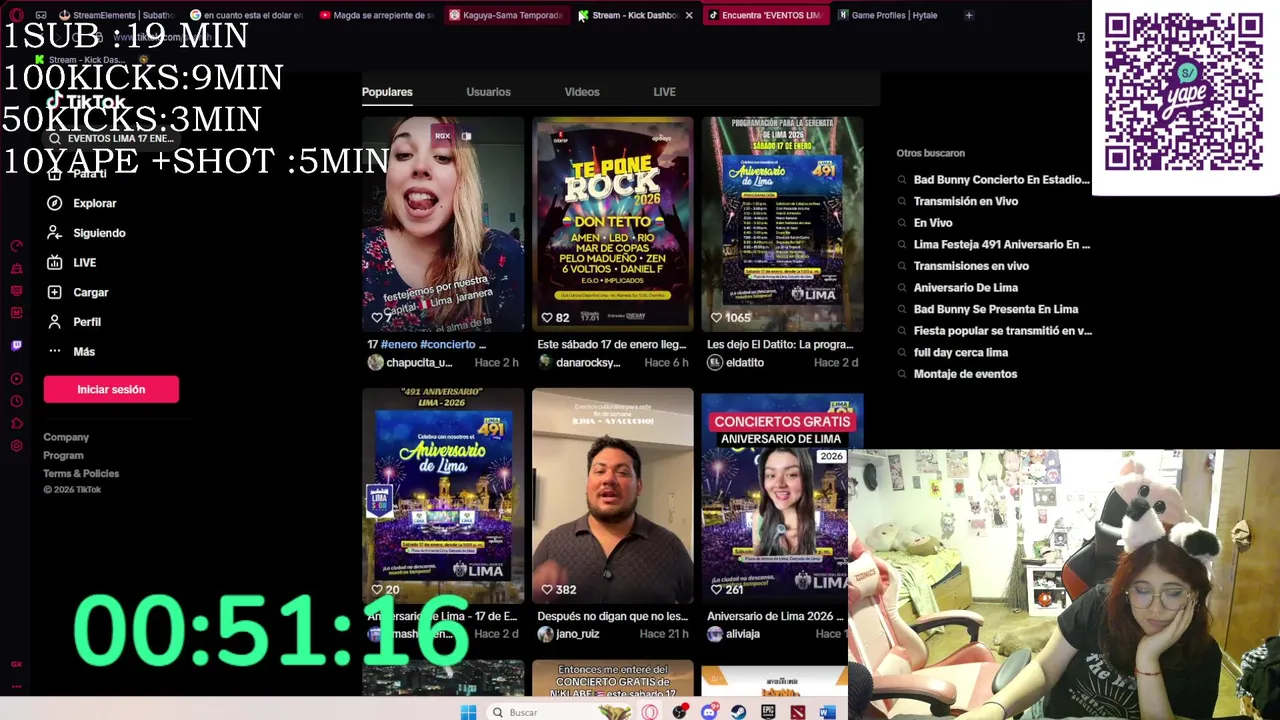Like the eldatito video heart with 1065
1280x720 pixels.
(716, 318)
